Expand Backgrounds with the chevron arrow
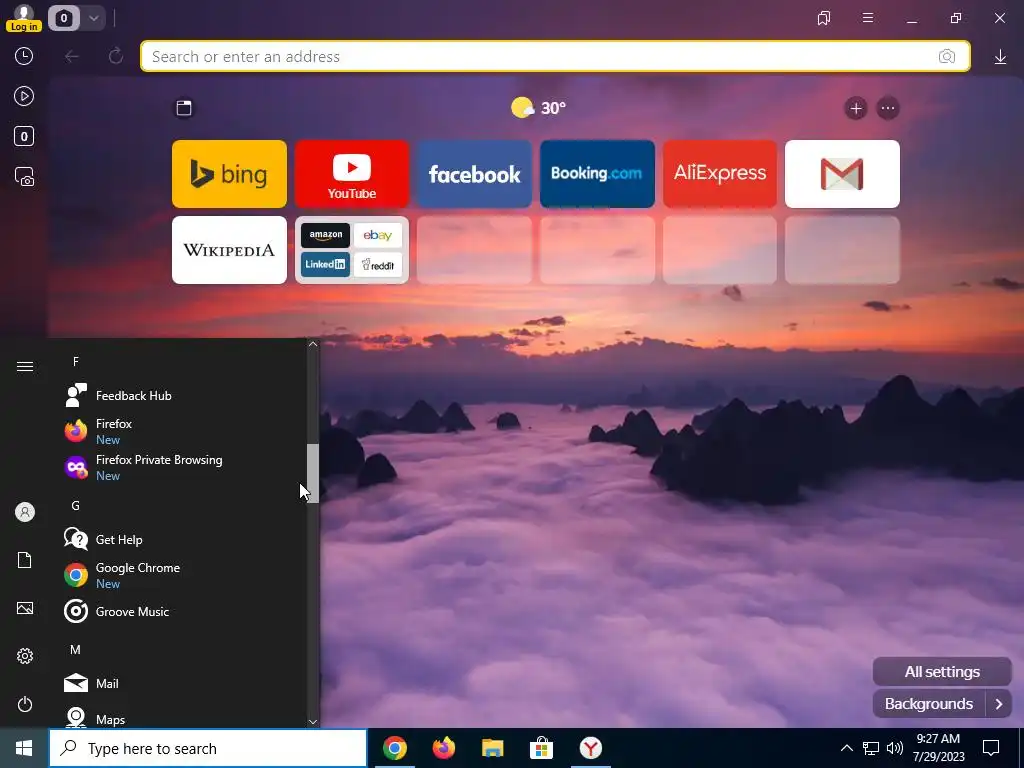Image resolution: width=1024 pixels, height=768 pixels. [999, 704]
